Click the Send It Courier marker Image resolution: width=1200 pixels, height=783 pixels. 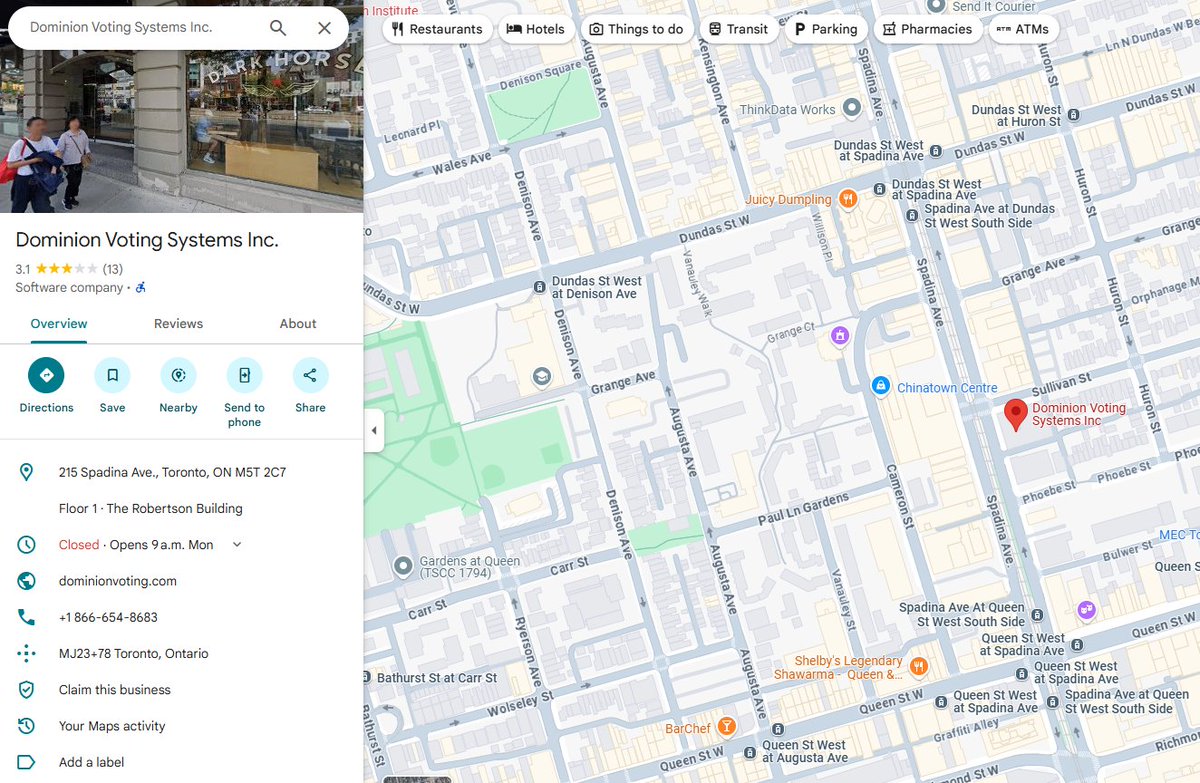click(936, 6)
